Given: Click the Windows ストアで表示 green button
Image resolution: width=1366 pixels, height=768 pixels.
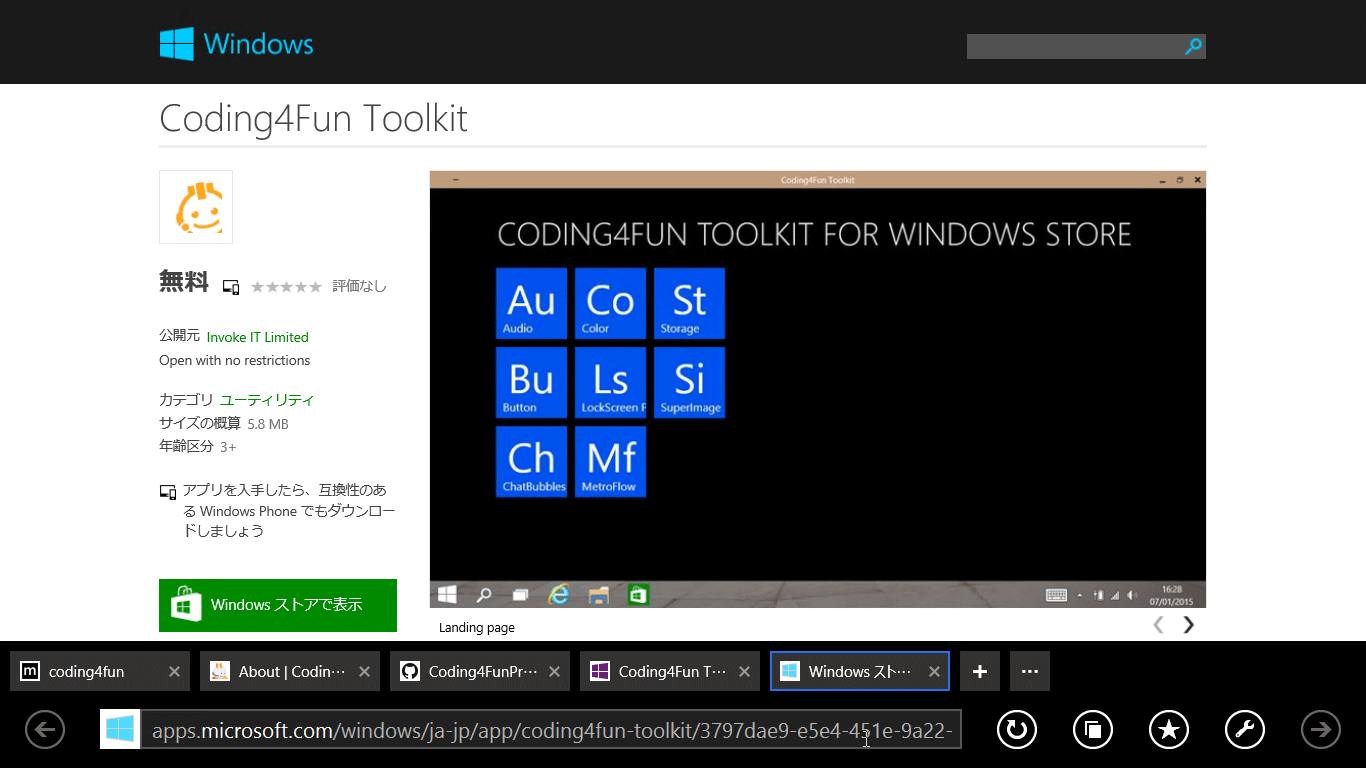Looking at the screenshot, I should pyautogui.click(x=277, y=605).
